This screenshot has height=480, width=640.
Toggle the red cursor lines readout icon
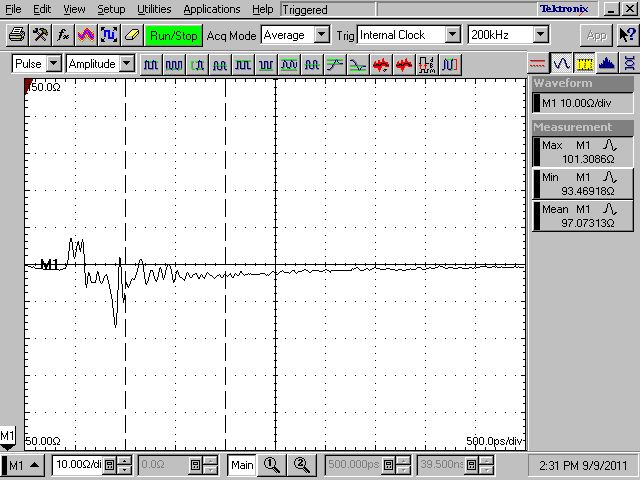tap(539, 64)
